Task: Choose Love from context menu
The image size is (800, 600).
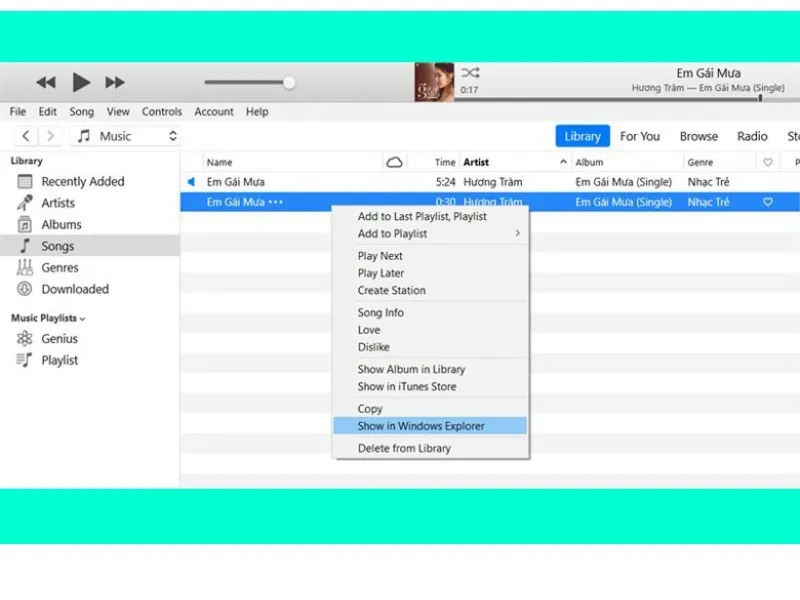Action: click(x=369, y=330)
